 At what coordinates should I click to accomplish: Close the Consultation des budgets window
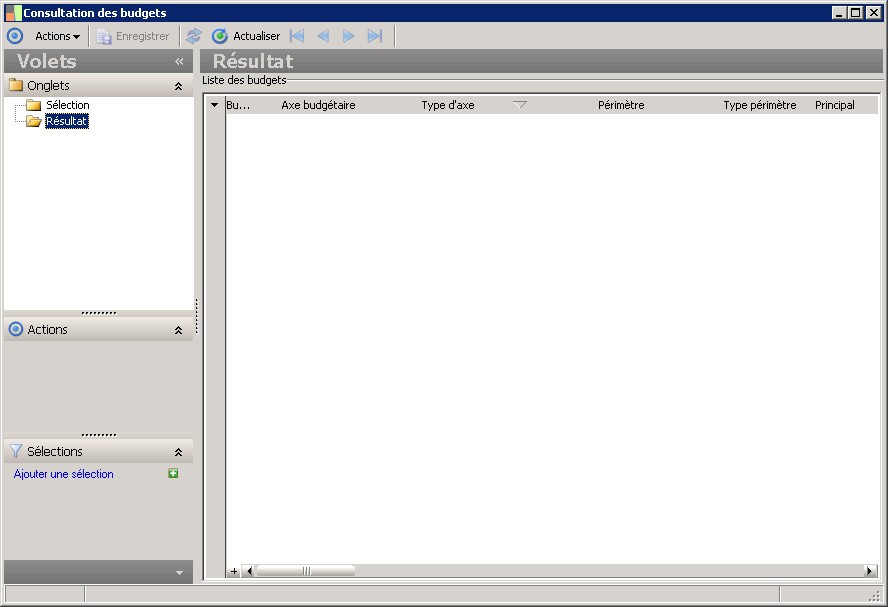[873, 12]
